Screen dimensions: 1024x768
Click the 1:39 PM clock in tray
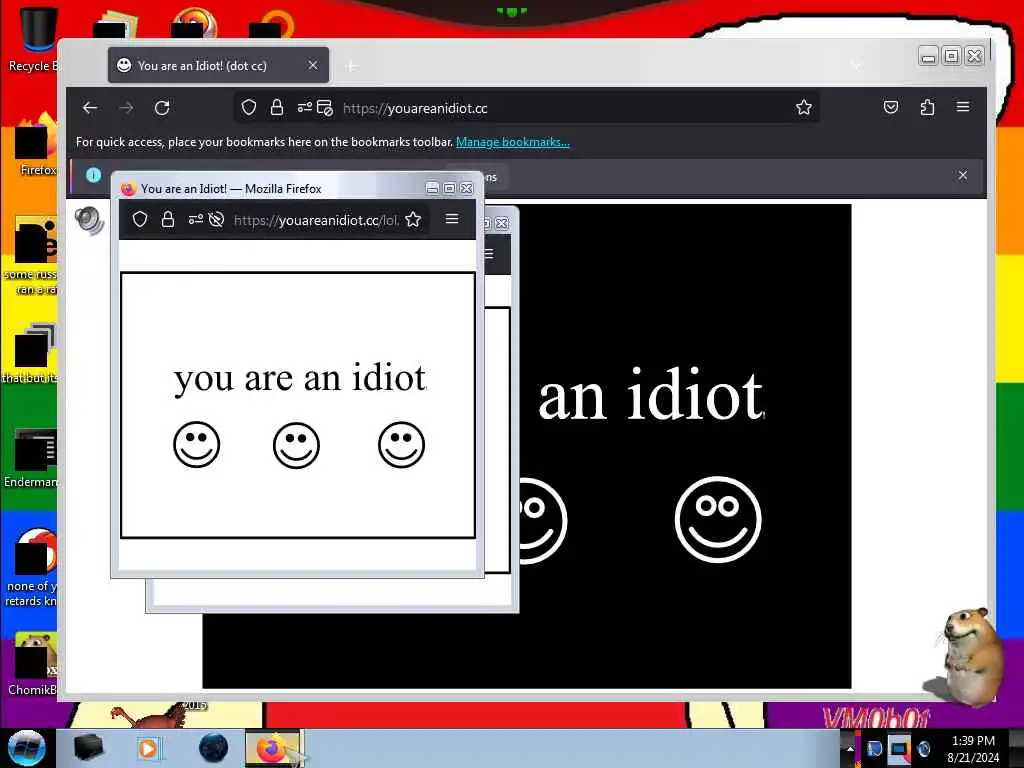click(x=973, y=741)
